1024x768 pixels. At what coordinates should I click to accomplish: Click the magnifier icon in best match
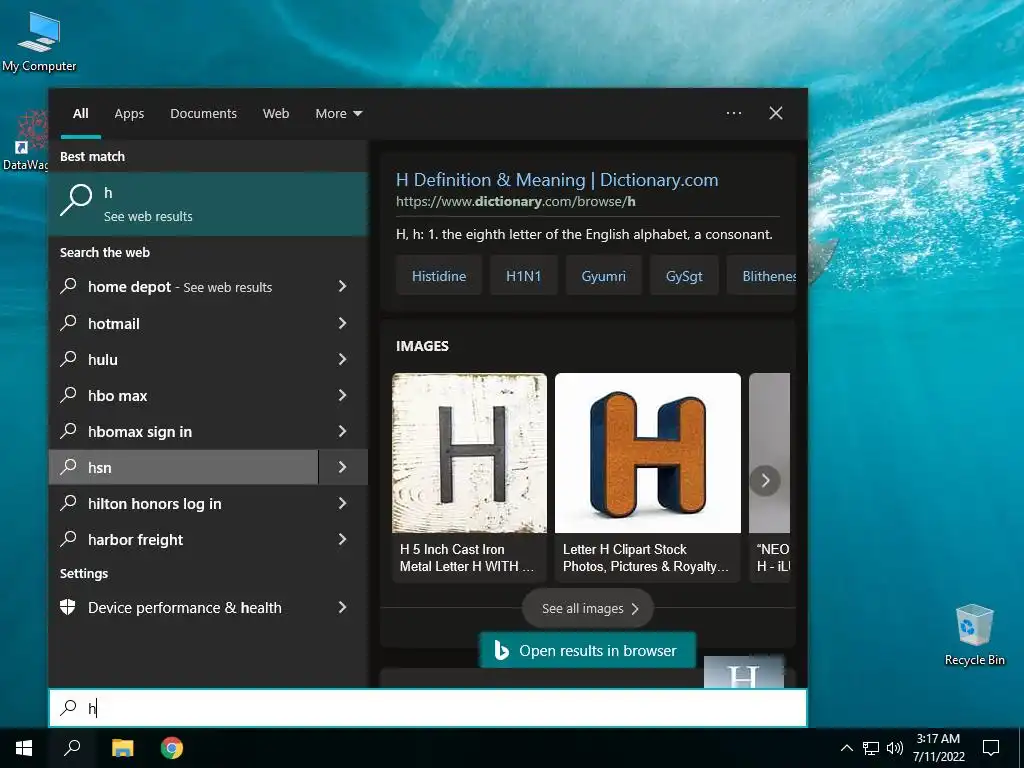[76, 199]
